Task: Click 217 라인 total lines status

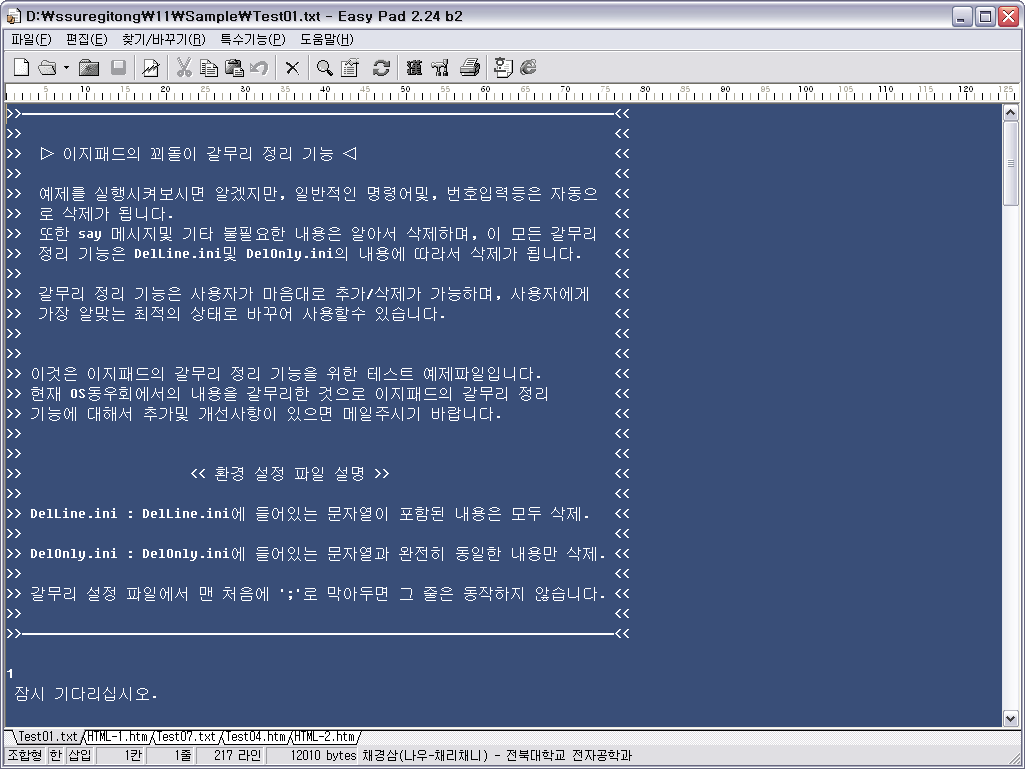Action: [x=231, y=755]
